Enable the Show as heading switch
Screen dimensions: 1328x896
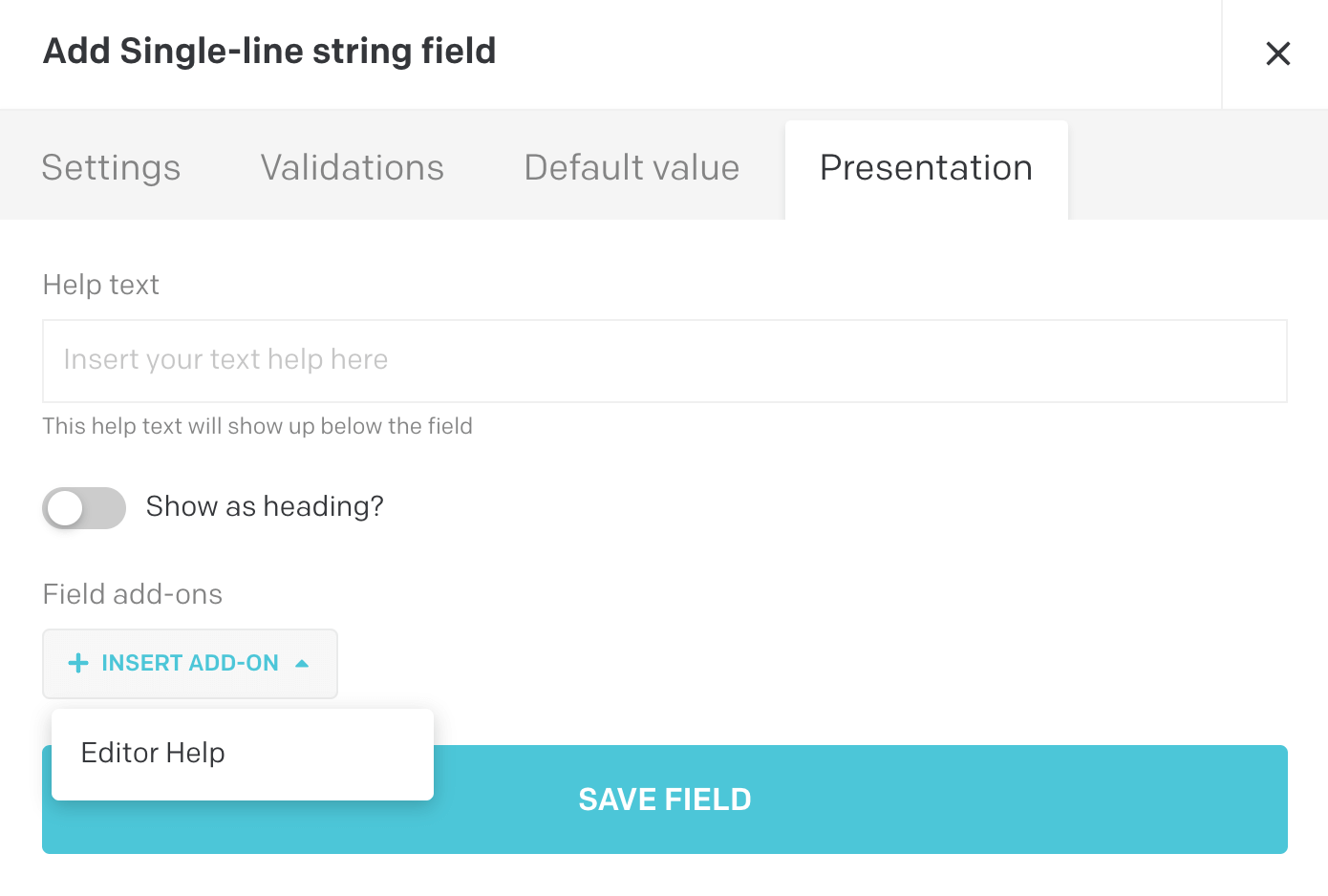[84, 508]
